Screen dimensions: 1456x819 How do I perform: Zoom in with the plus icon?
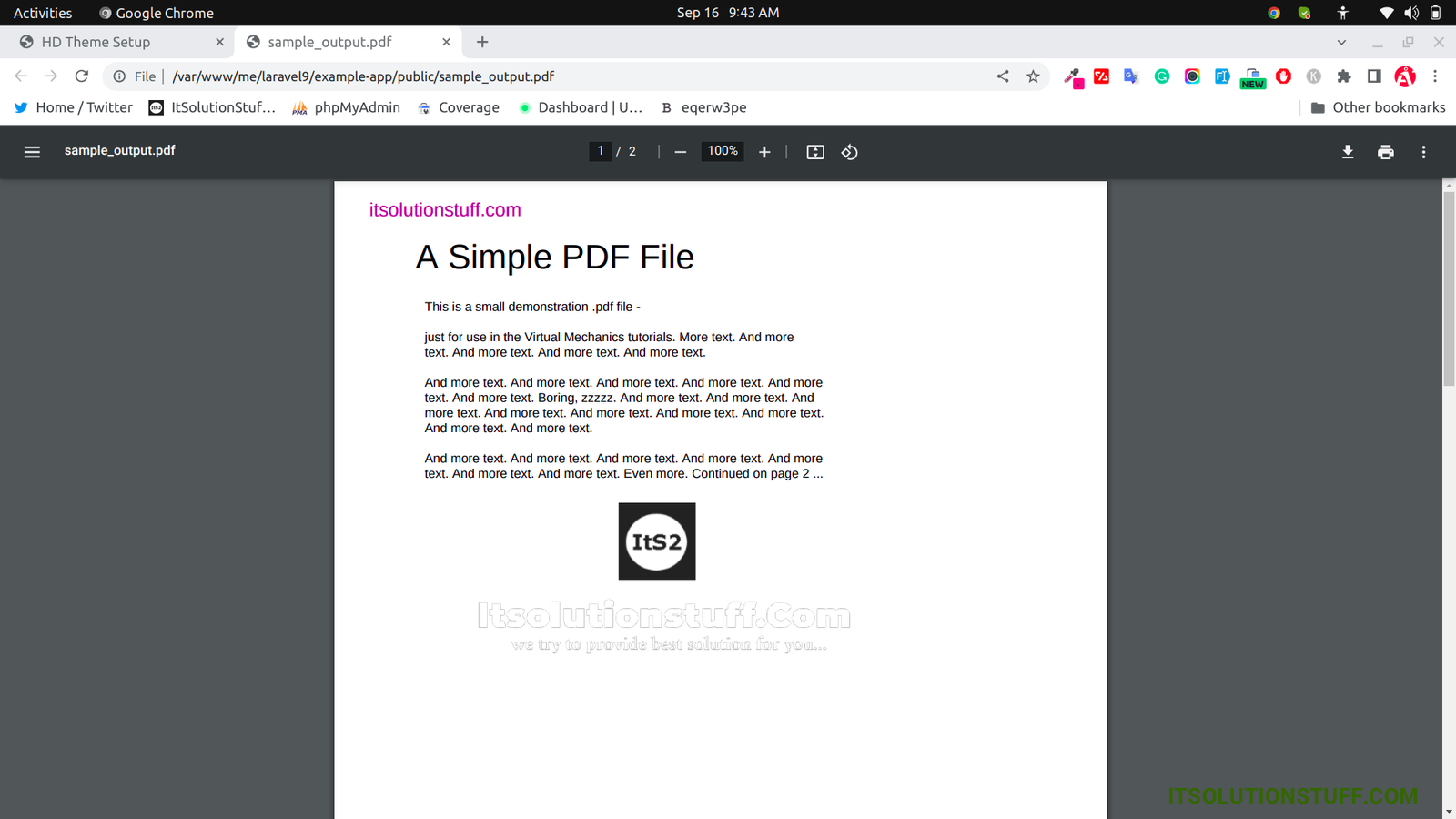(764, 152)
